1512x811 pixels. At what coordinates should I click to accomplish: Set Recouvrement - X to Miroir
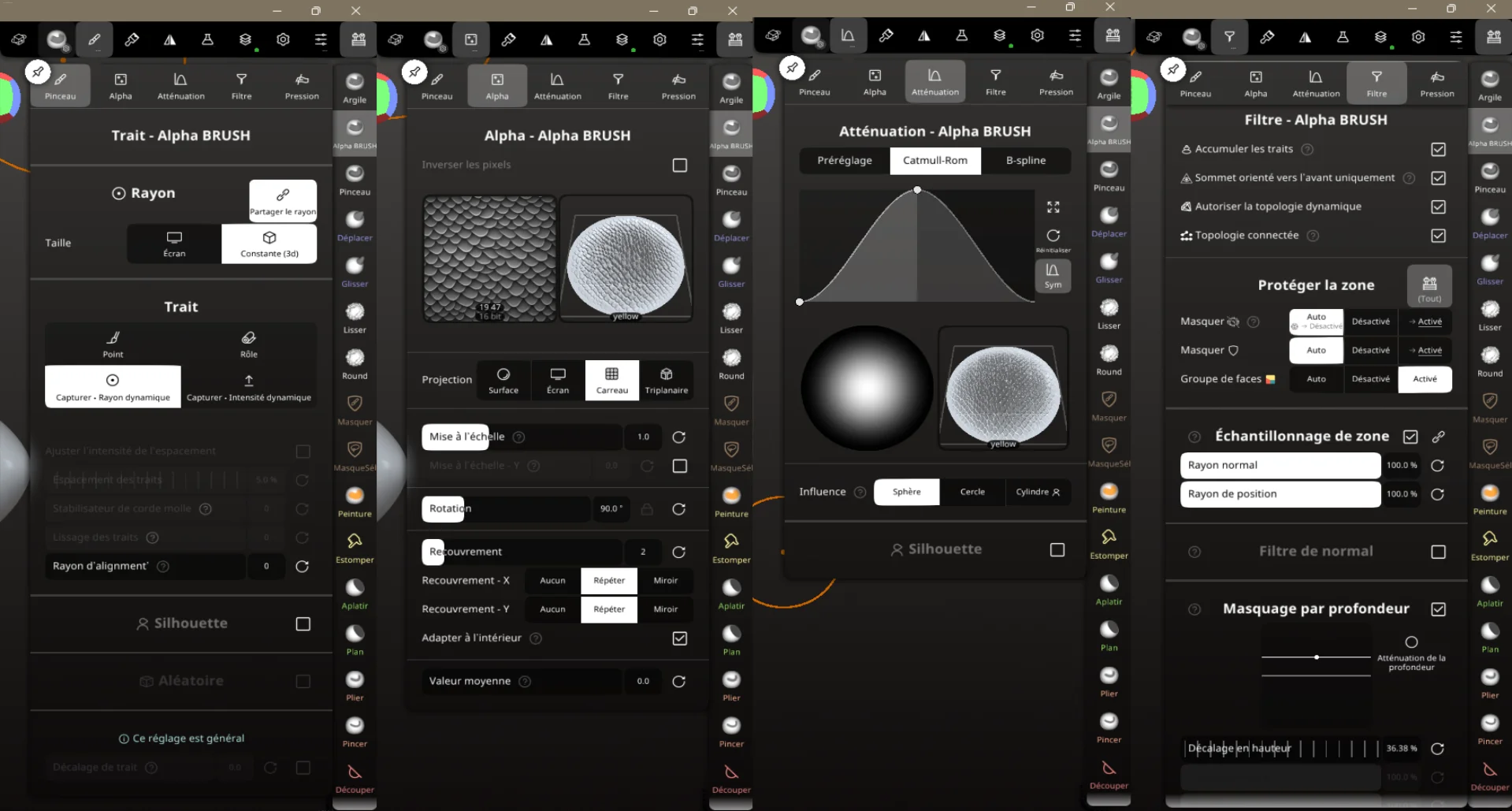(x=665, y=581)
